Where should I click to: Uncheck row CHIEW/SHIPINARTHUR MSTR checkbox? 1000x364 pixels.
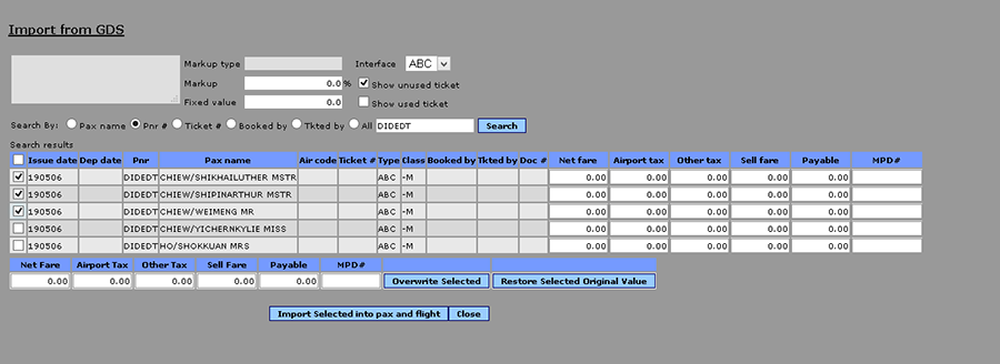[18, 194]
